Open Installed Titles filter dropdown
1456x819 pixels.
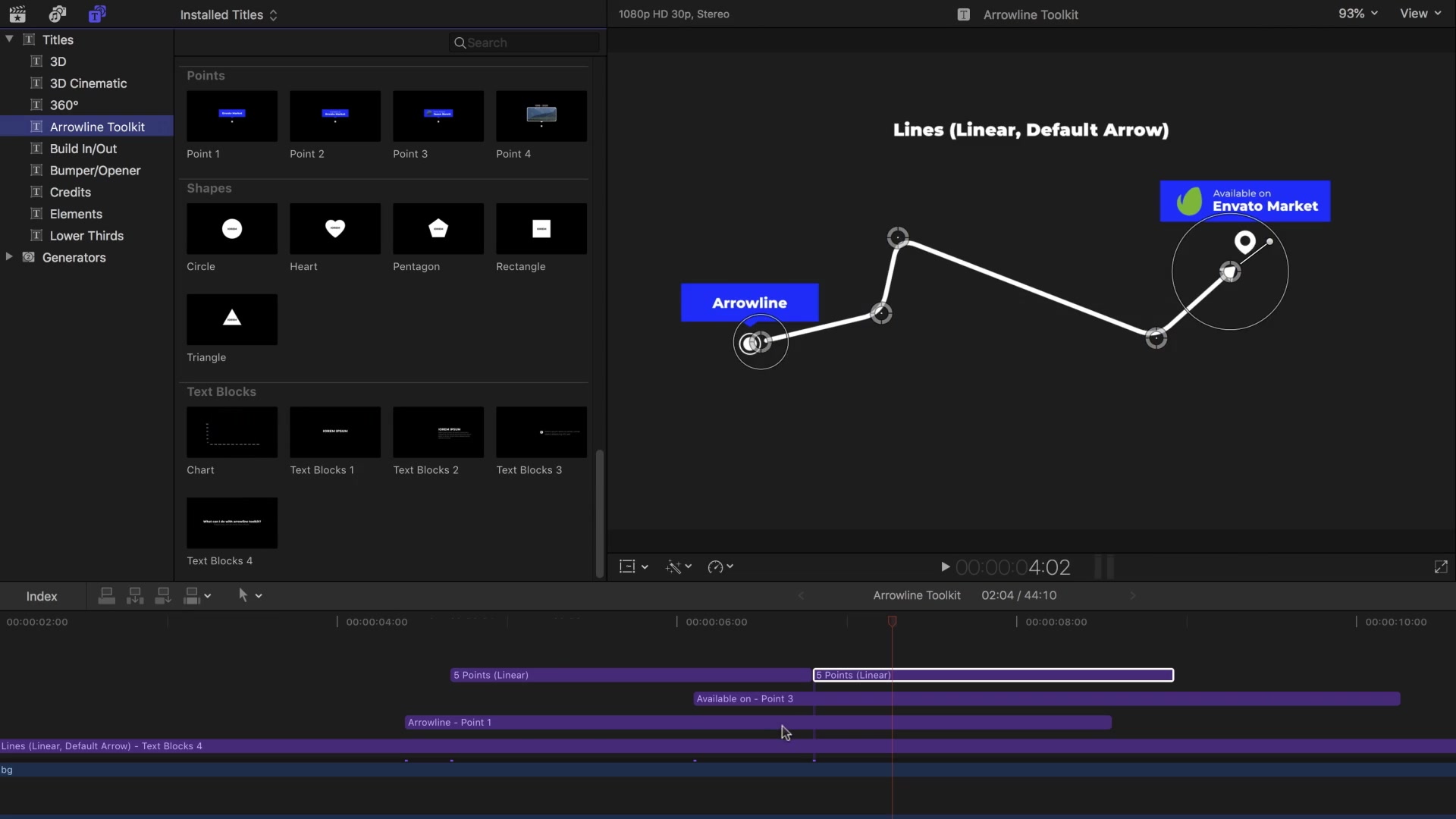229,14
